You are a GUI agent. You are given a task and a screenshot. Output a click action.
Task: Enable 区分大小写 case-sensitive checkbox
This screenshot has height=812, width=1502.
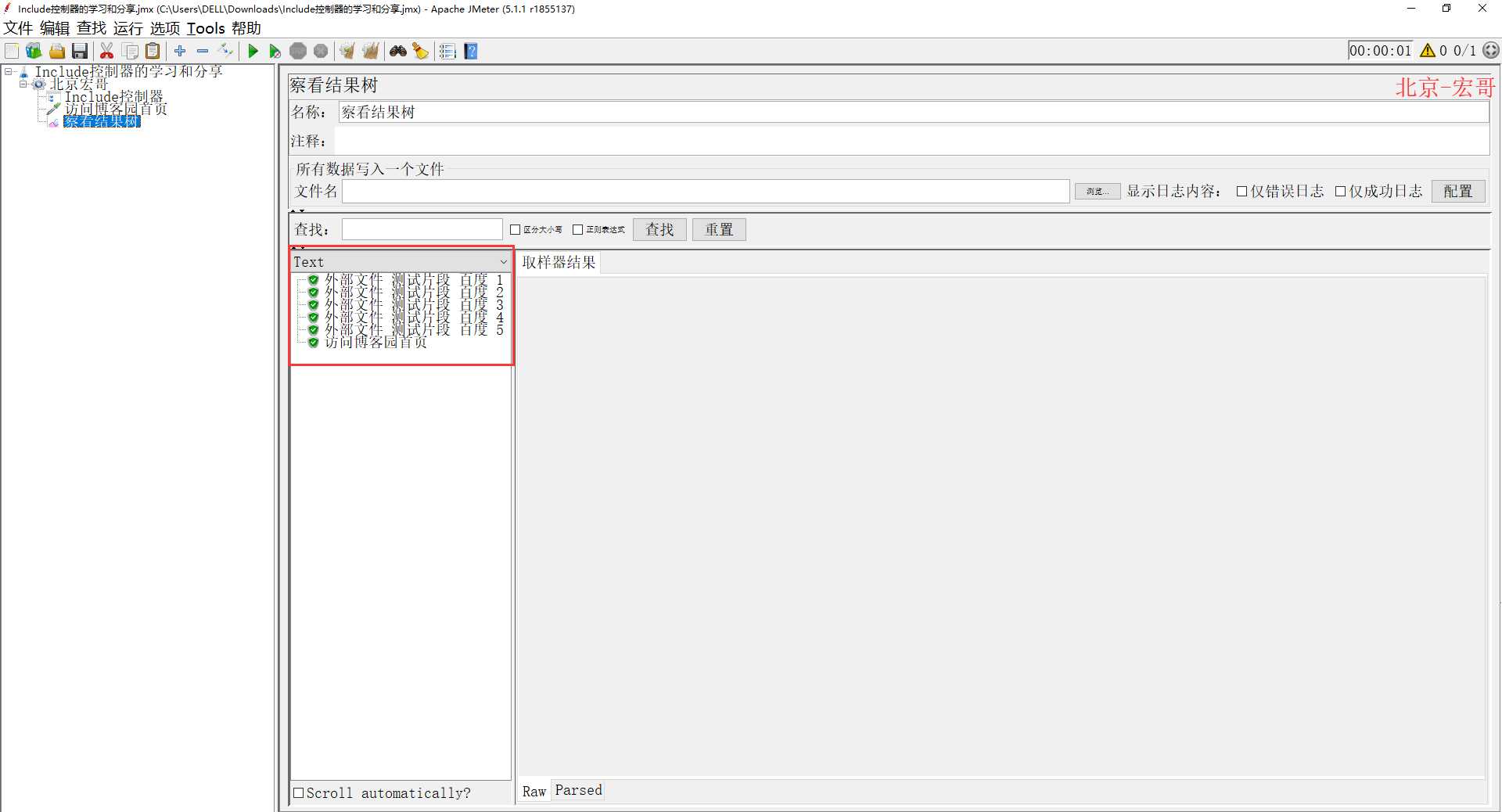[516, 230]
